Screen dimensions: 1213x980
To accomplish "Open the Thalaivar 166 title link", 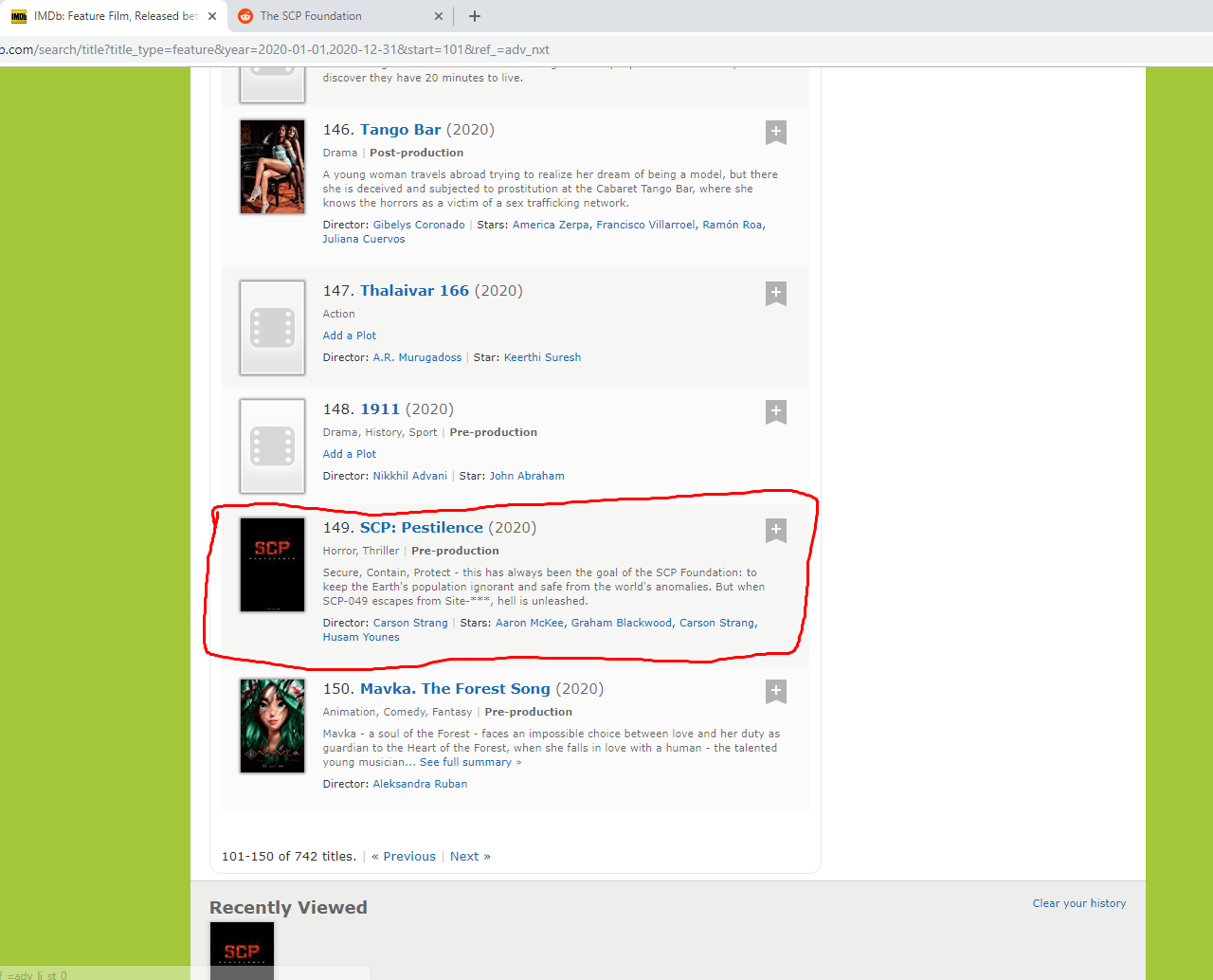I will tap(414, 291).
